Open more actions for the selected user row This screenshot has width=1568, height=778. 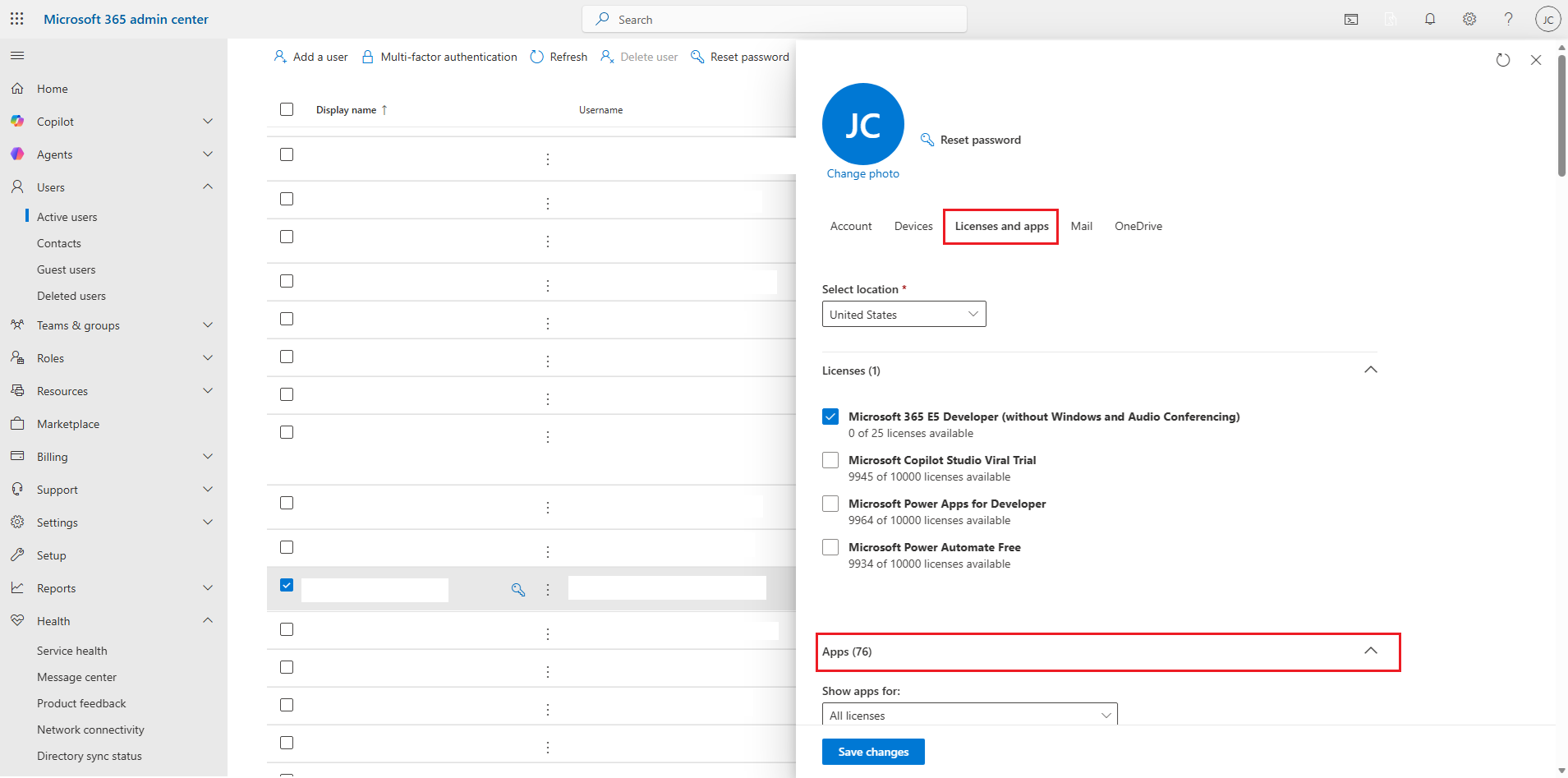[x=548, y=590]
